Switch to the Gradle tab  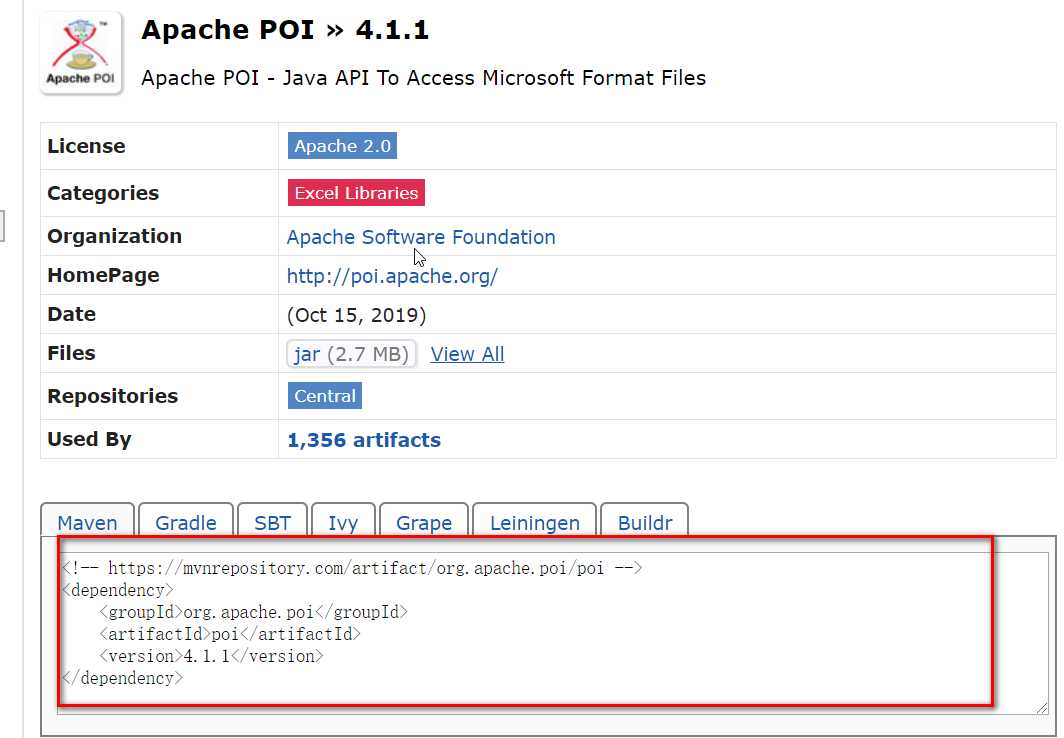tap(186, 521)
